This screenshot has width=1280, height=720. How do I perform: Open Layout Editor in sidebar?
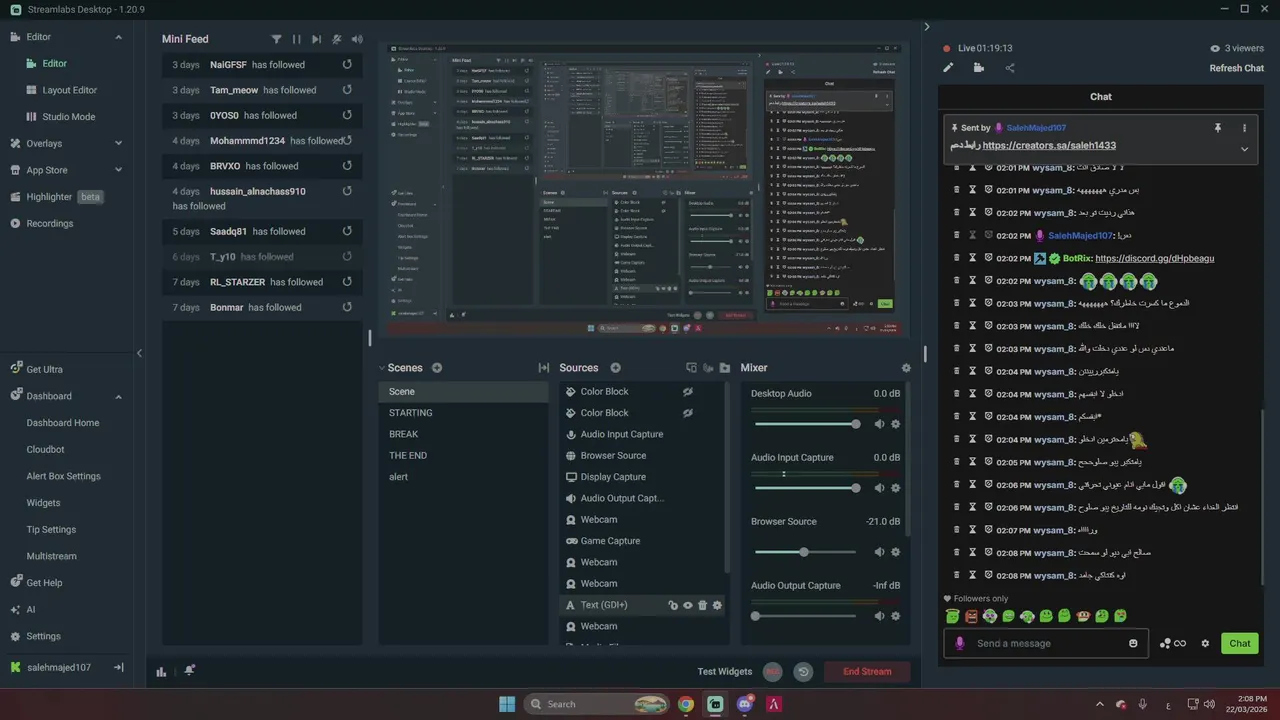pos(70,90)
